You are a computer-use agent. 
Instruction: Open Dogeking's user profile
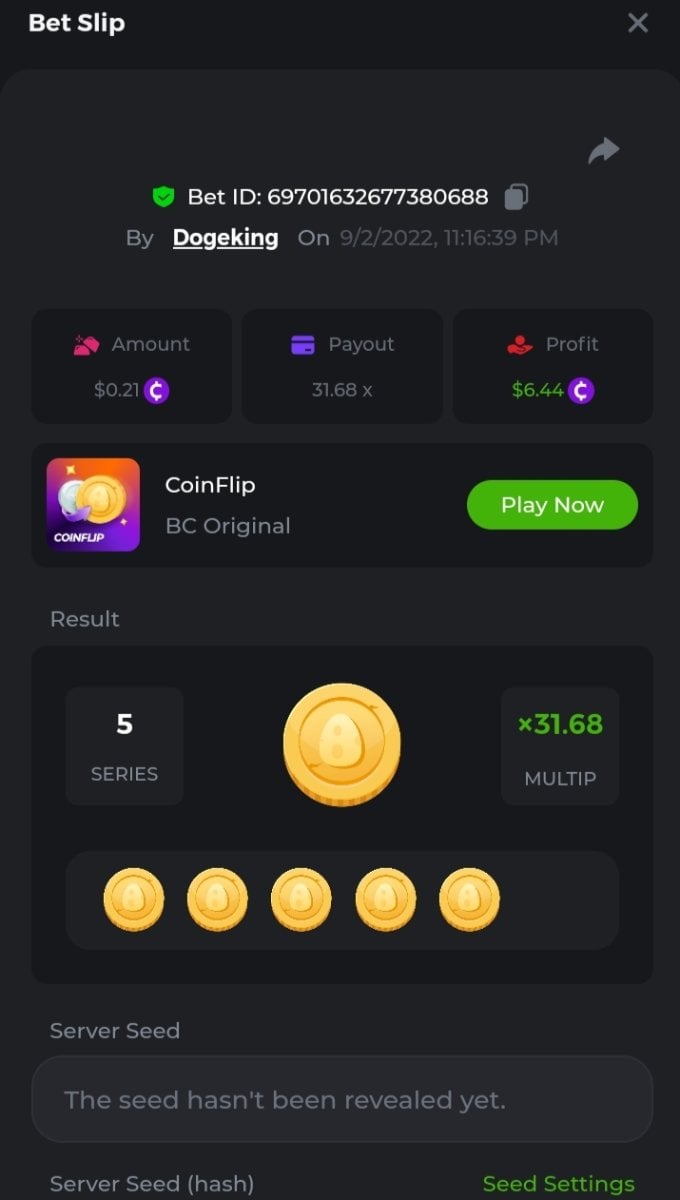click(x=225, y=238)
